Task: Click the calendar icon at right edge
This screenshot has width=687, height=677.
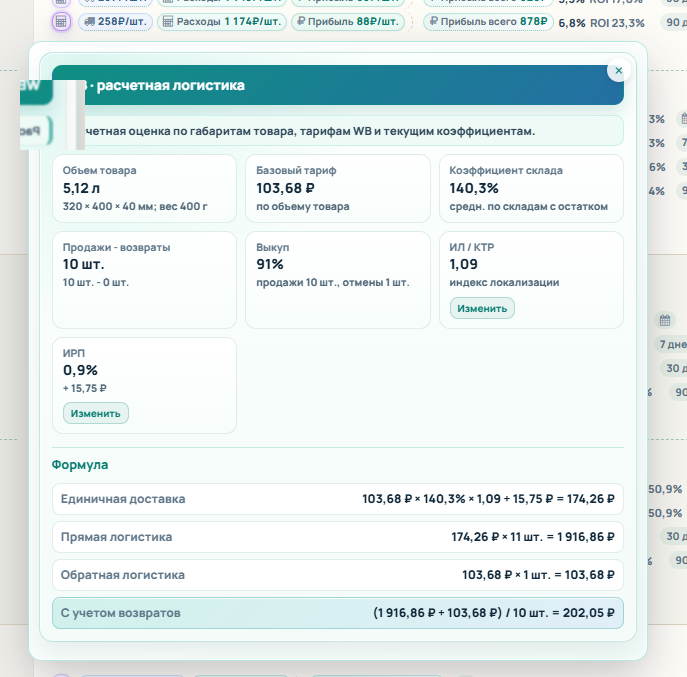Action: click(665, 320)
